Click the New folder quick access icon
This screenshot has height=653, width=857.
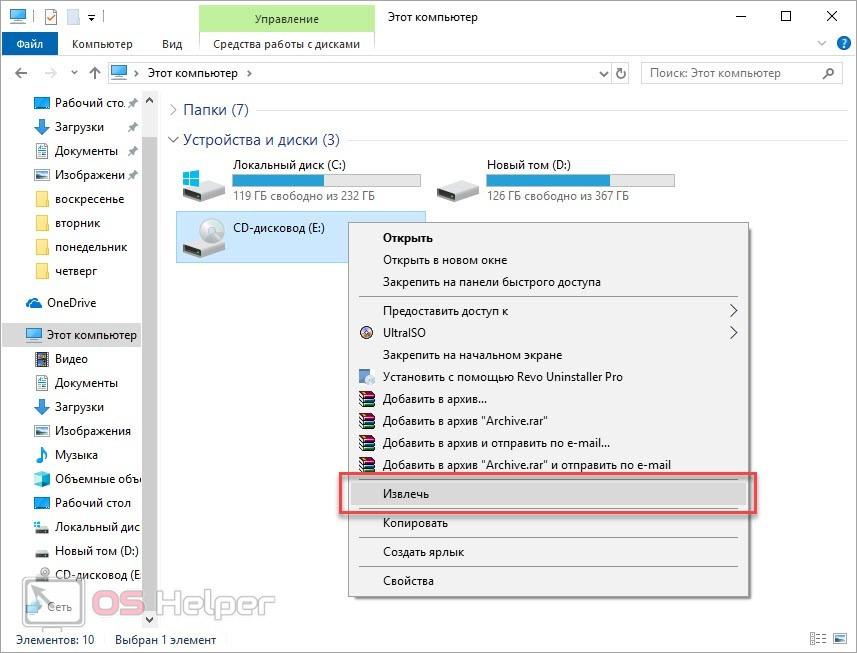pyautogui.click(x=73, y=17)
